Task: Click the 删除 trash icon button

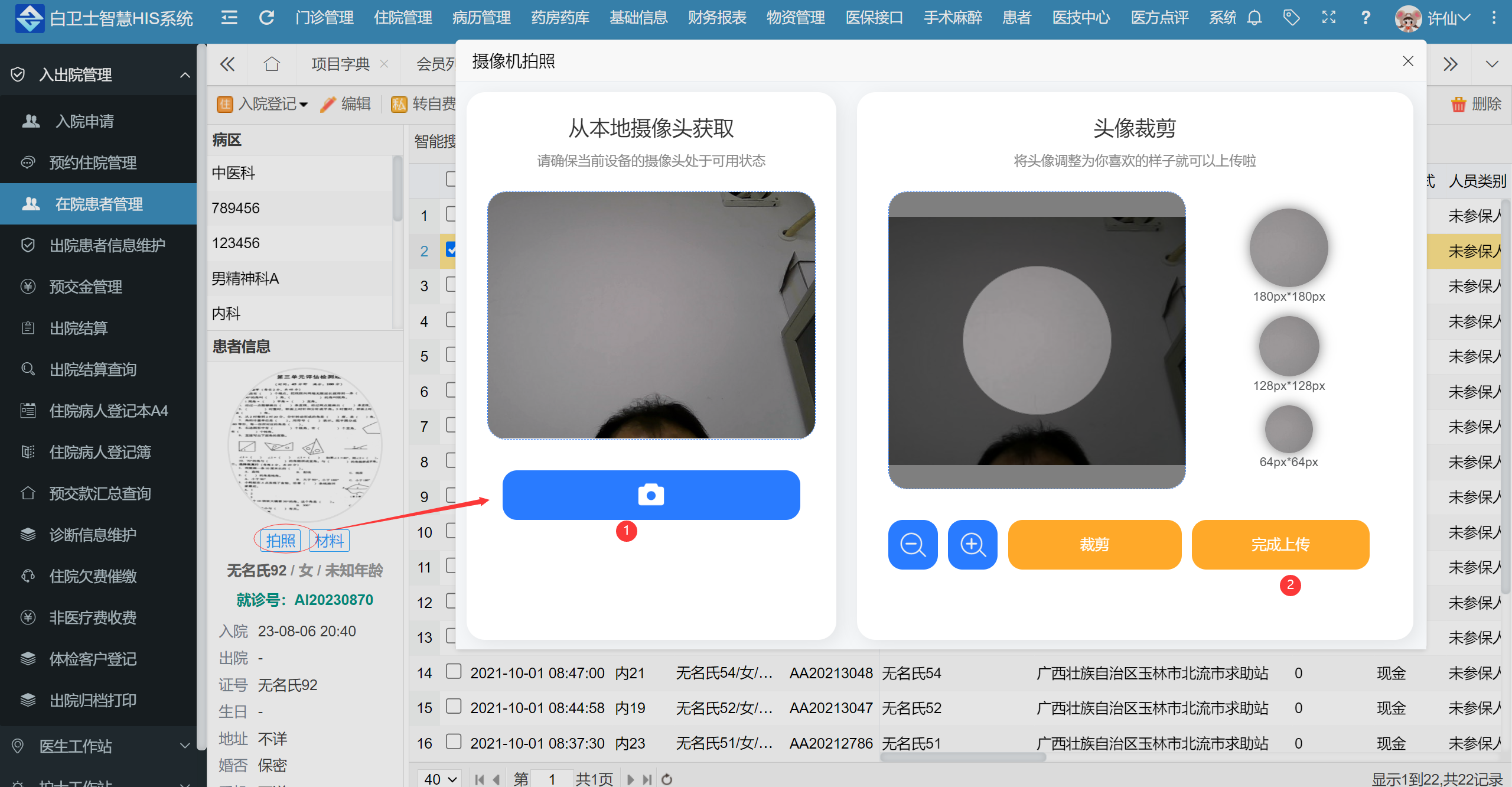Action: tap(1475, 104)
